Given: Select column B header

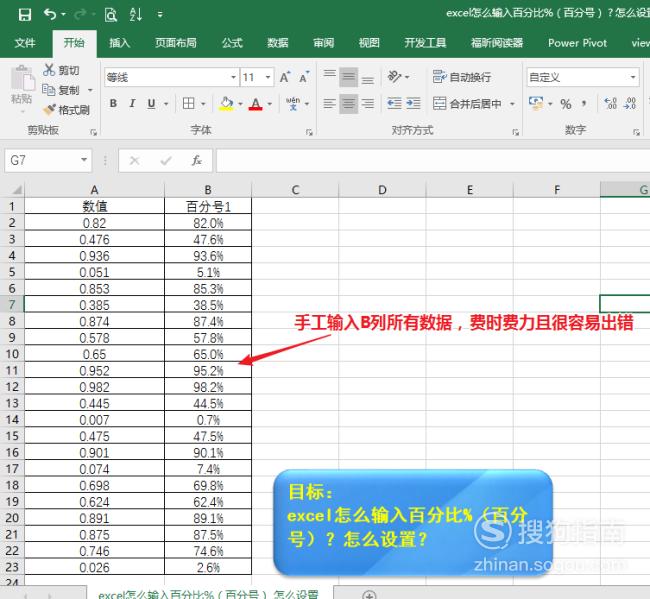Looking at the screenshot, I should (x=208, y=189).
